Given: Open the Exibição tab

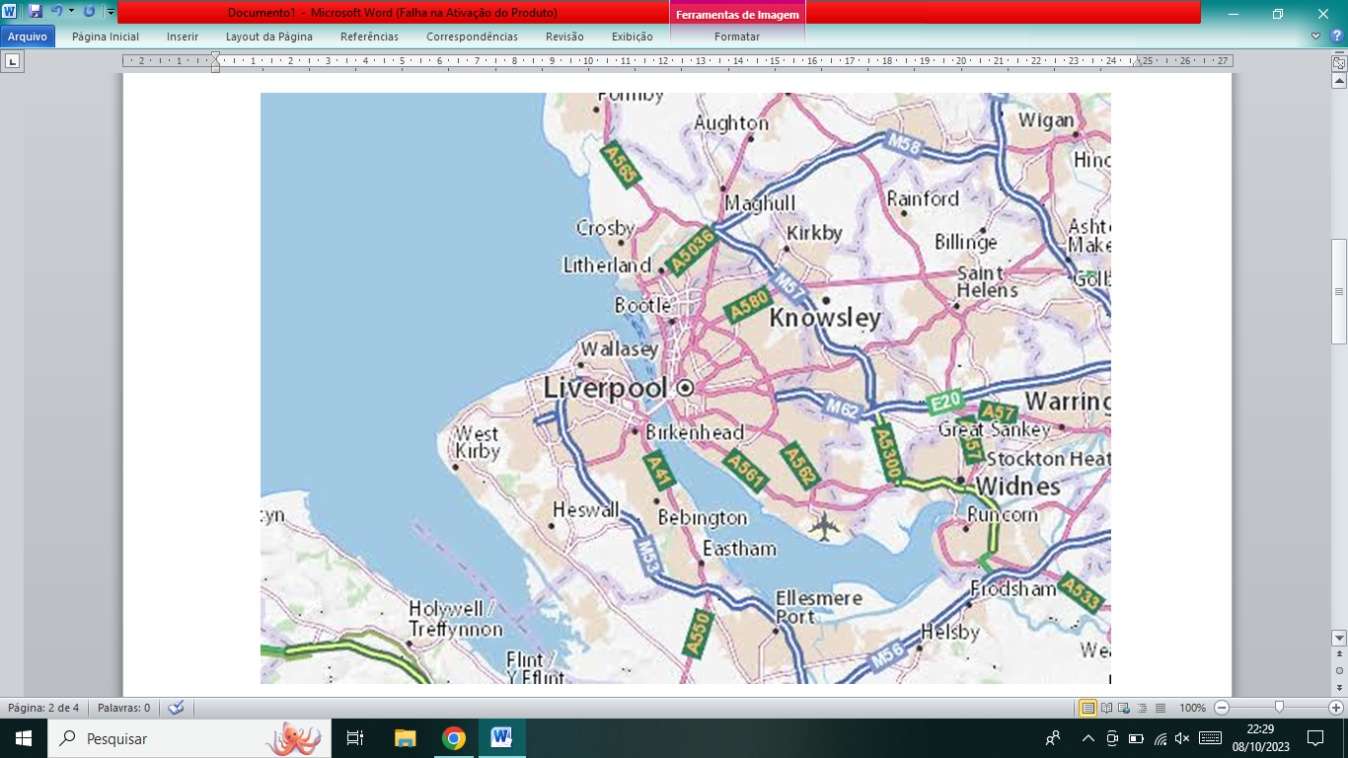Looking at the screenshot, I should tap(632, 36).
